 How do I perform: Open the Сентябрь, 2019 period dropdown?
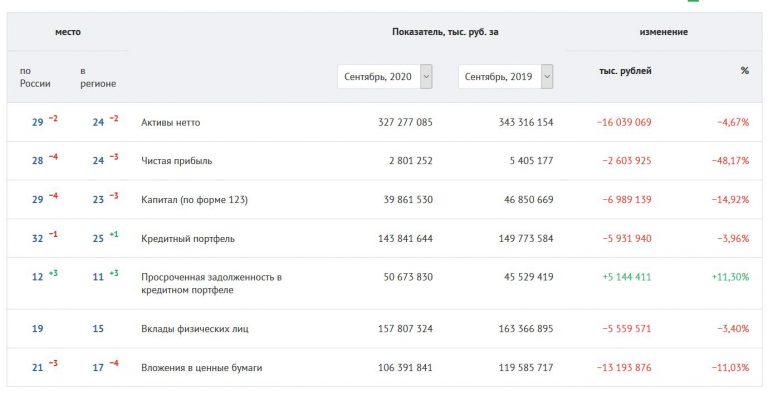(505, 77)
